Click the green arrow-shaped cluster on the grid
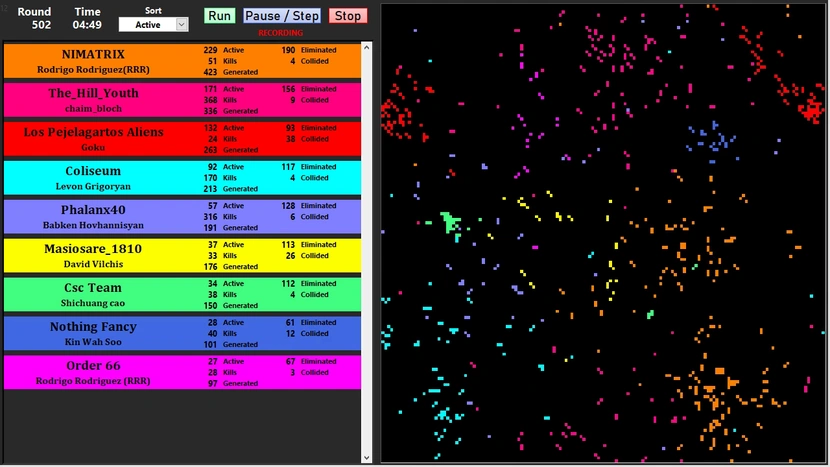This screenshot has height=467, width=830. [x=449, y=222]
